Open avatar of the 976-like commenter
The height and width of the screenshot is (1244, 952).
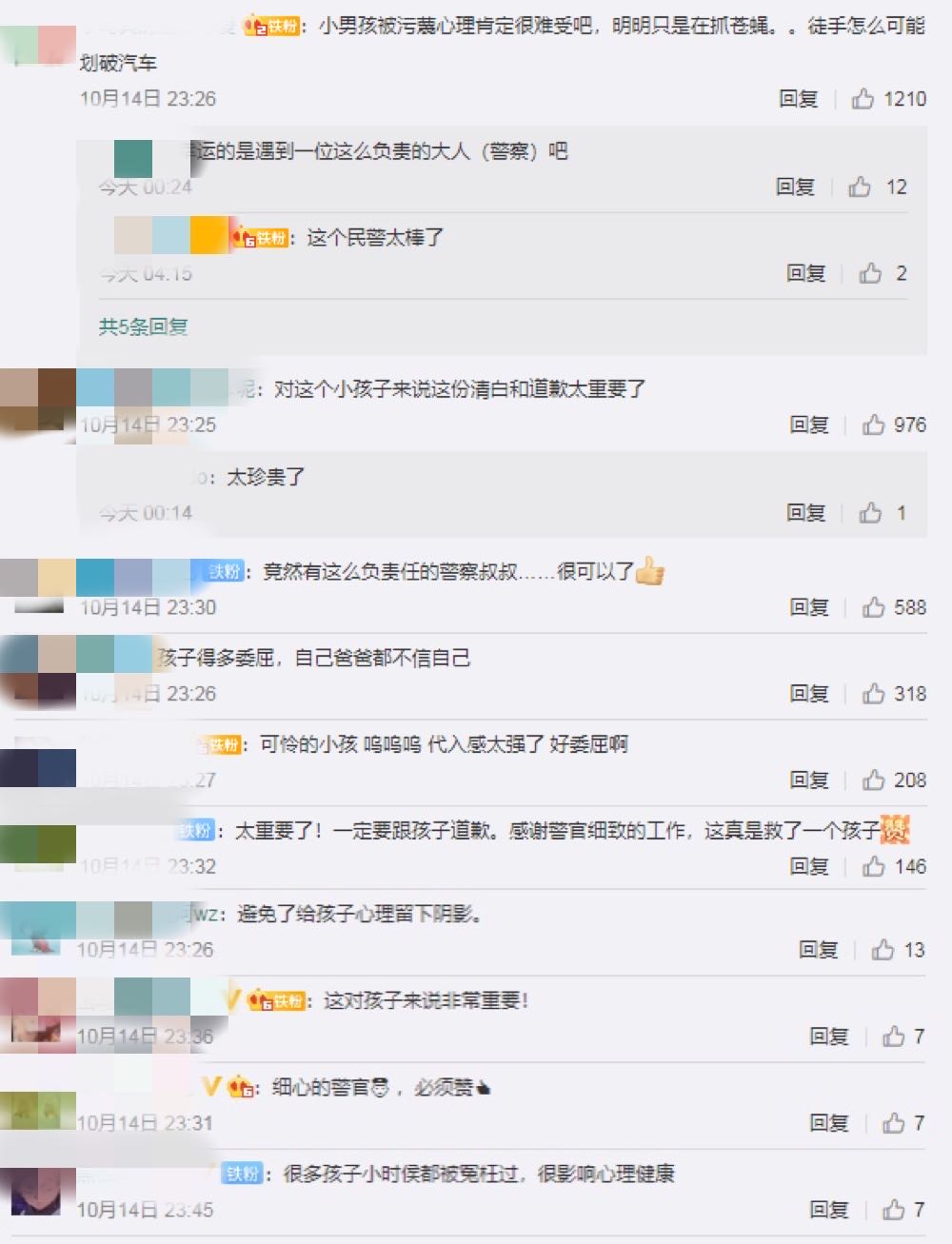tap(36, 404)
